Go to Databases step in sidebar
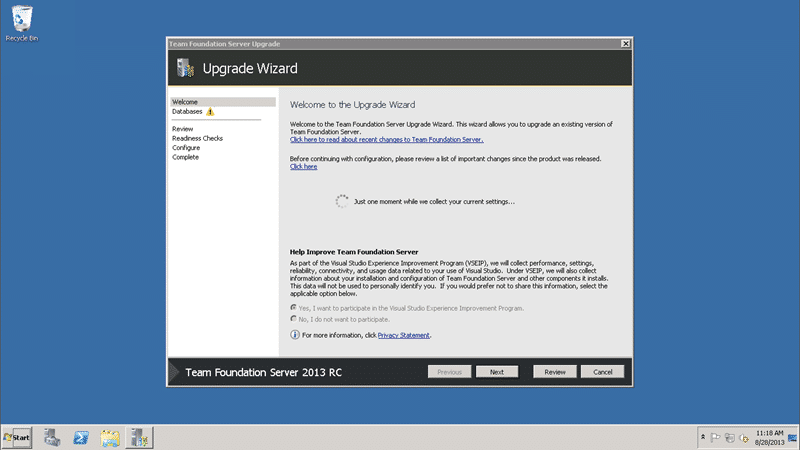 (x=187, y=111)
